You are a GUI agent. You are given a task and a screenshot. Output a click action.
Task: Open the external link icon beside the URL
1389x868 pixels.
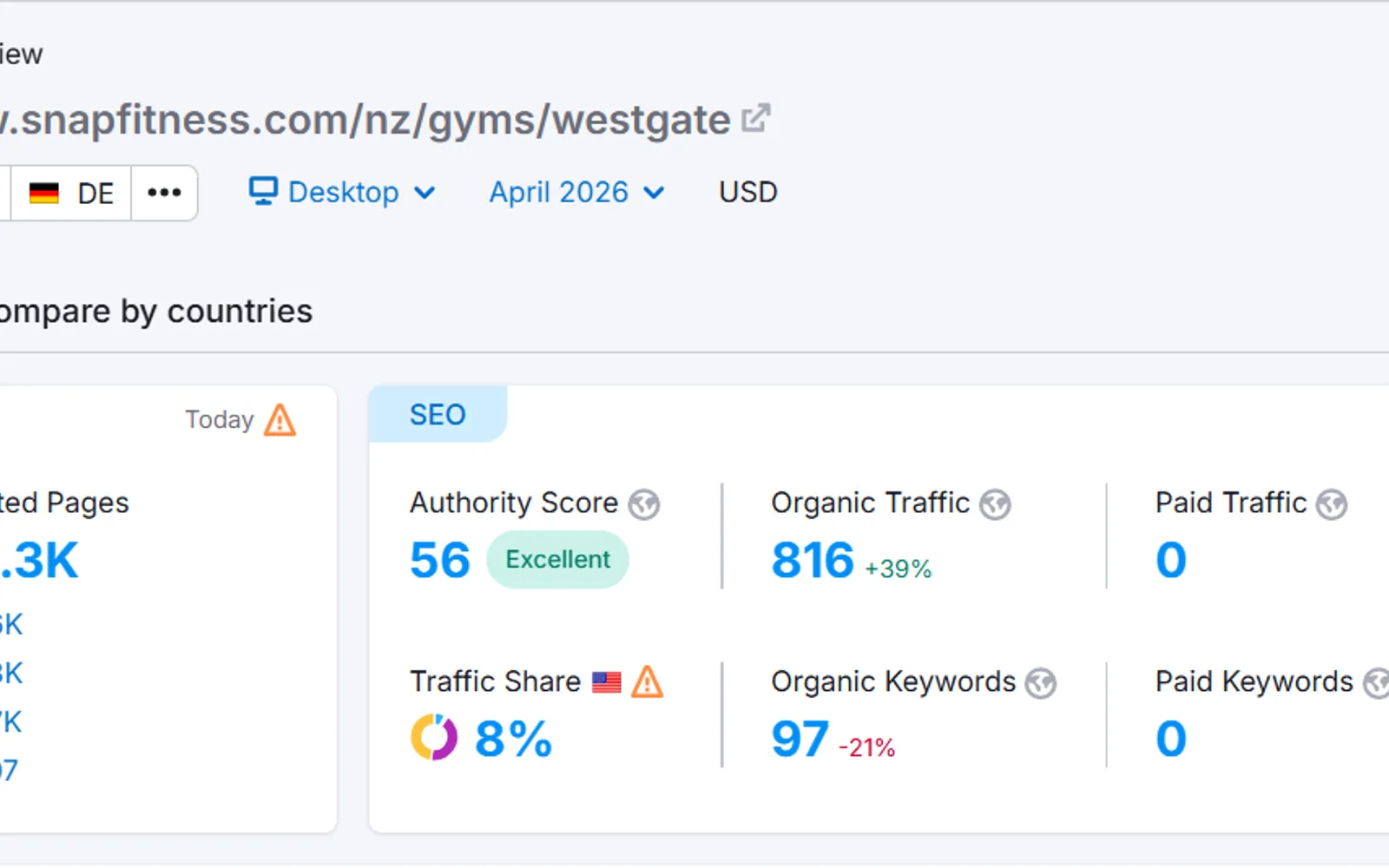756,119
